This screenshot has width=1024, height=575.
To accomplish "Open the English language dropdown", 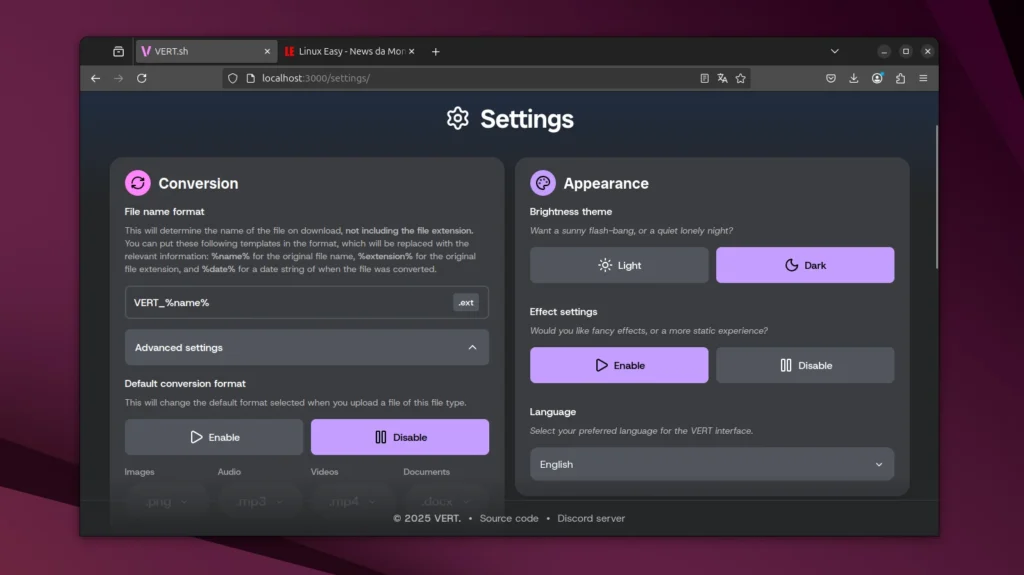I will 711,464.
